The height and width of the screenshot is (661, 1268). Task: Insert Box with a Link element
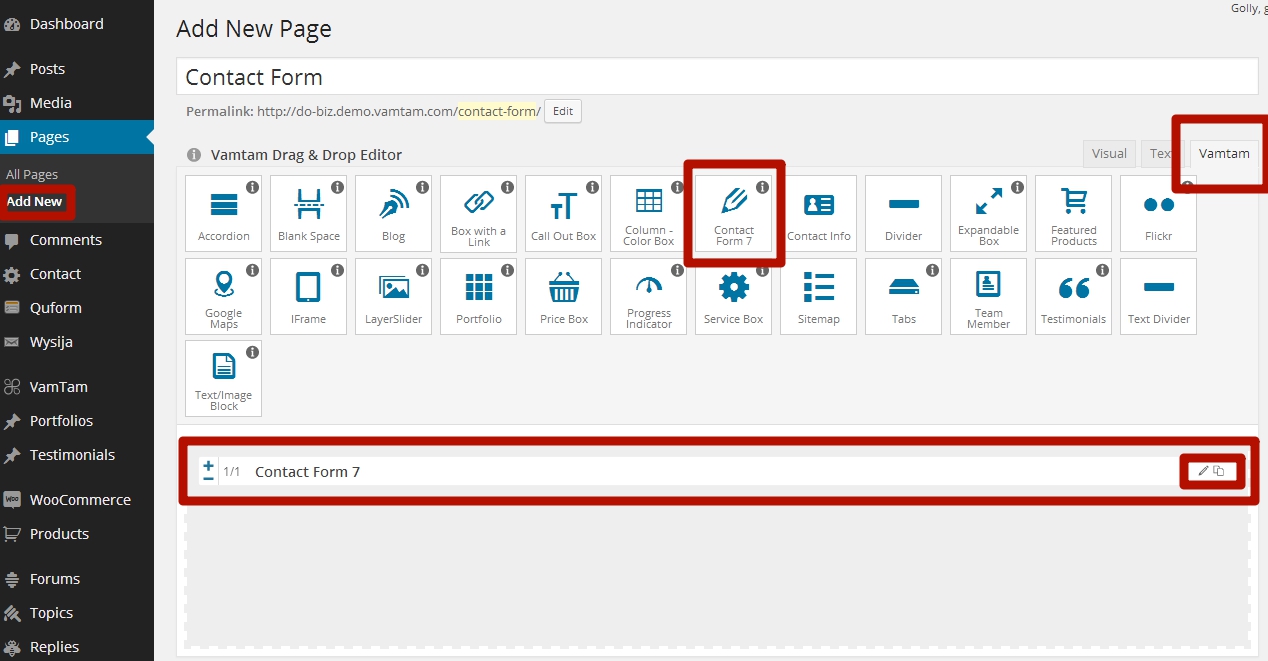coord(478,213)
